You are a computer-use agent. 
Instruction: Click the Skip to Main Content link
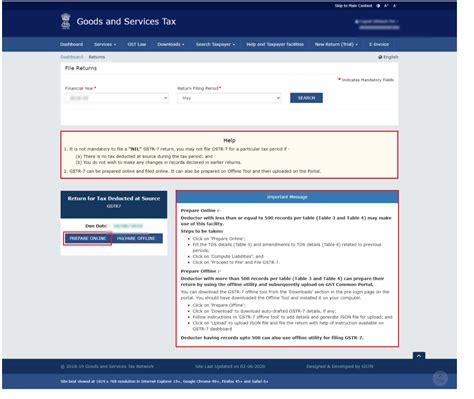(x=353, y=6)
